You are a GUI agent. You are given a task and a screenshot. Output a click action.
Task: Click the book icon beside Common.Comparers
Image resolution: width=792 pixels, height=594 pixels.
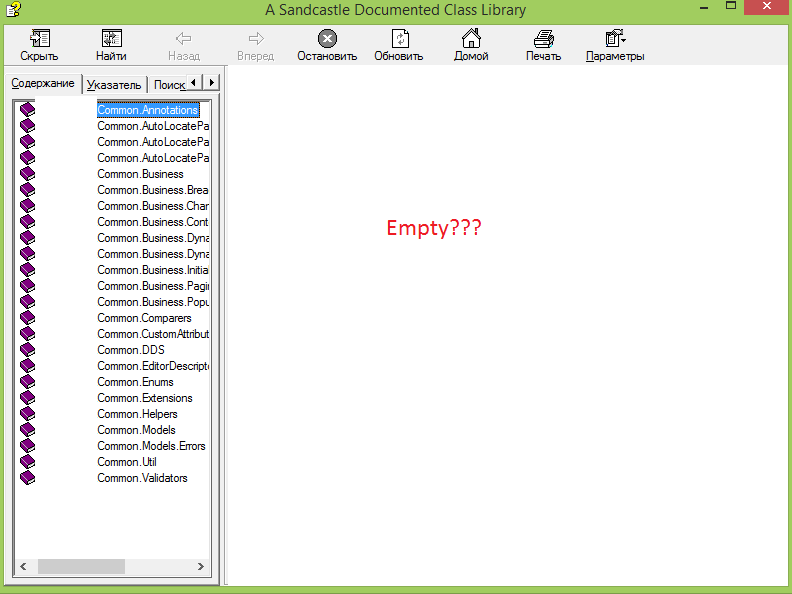[27, 318]
